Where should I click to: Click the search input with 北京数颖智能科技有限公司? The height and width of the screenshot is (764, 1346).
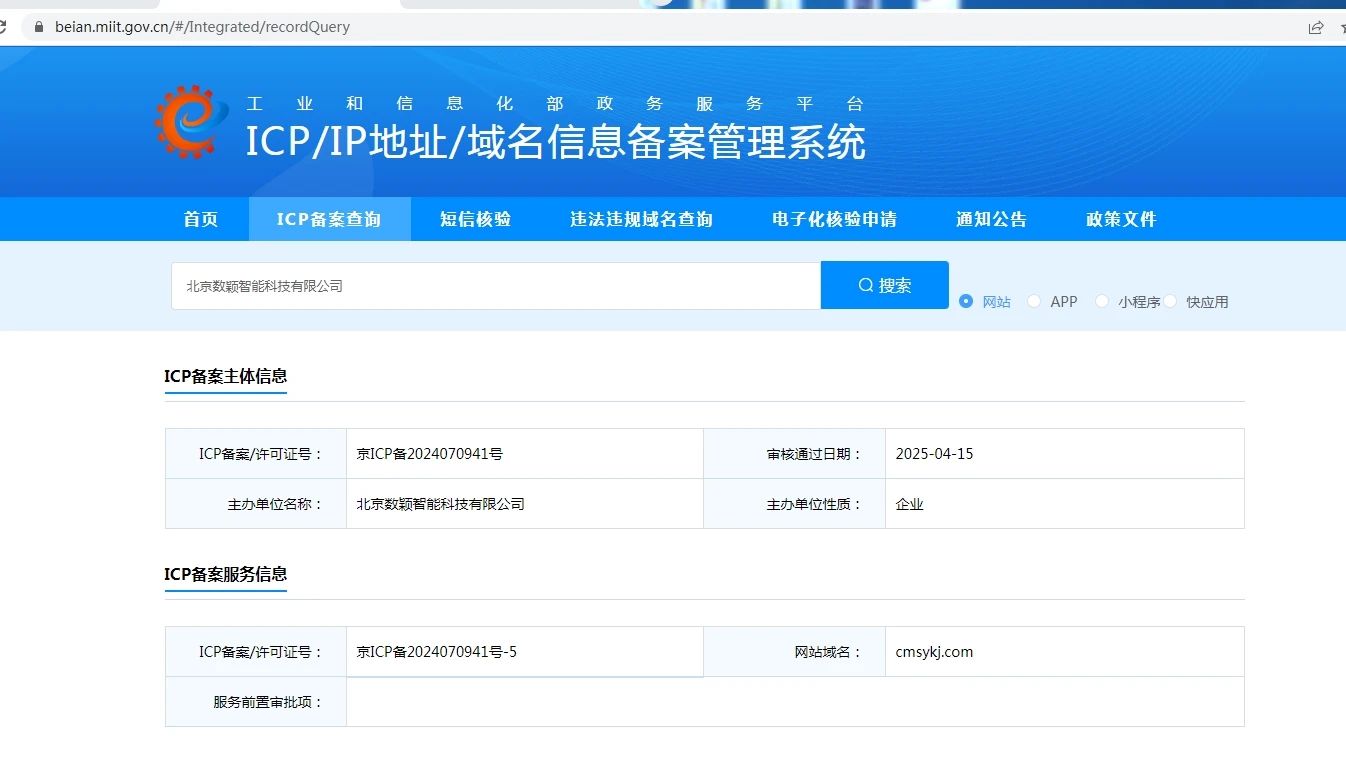(x=496, y=286)
